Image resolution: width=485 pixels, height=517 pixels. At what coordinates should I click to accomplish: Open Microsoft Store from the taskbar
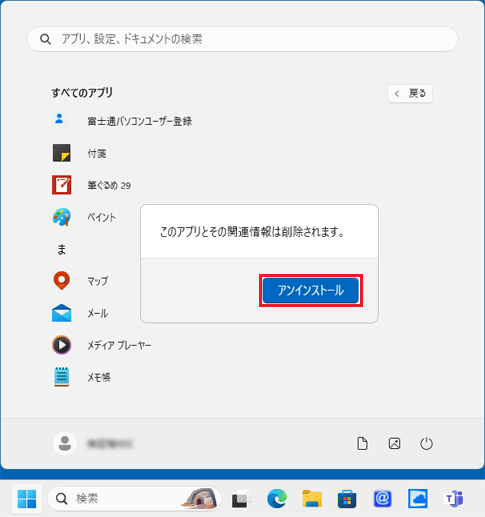pyautogui.click(x=347, y=499)
